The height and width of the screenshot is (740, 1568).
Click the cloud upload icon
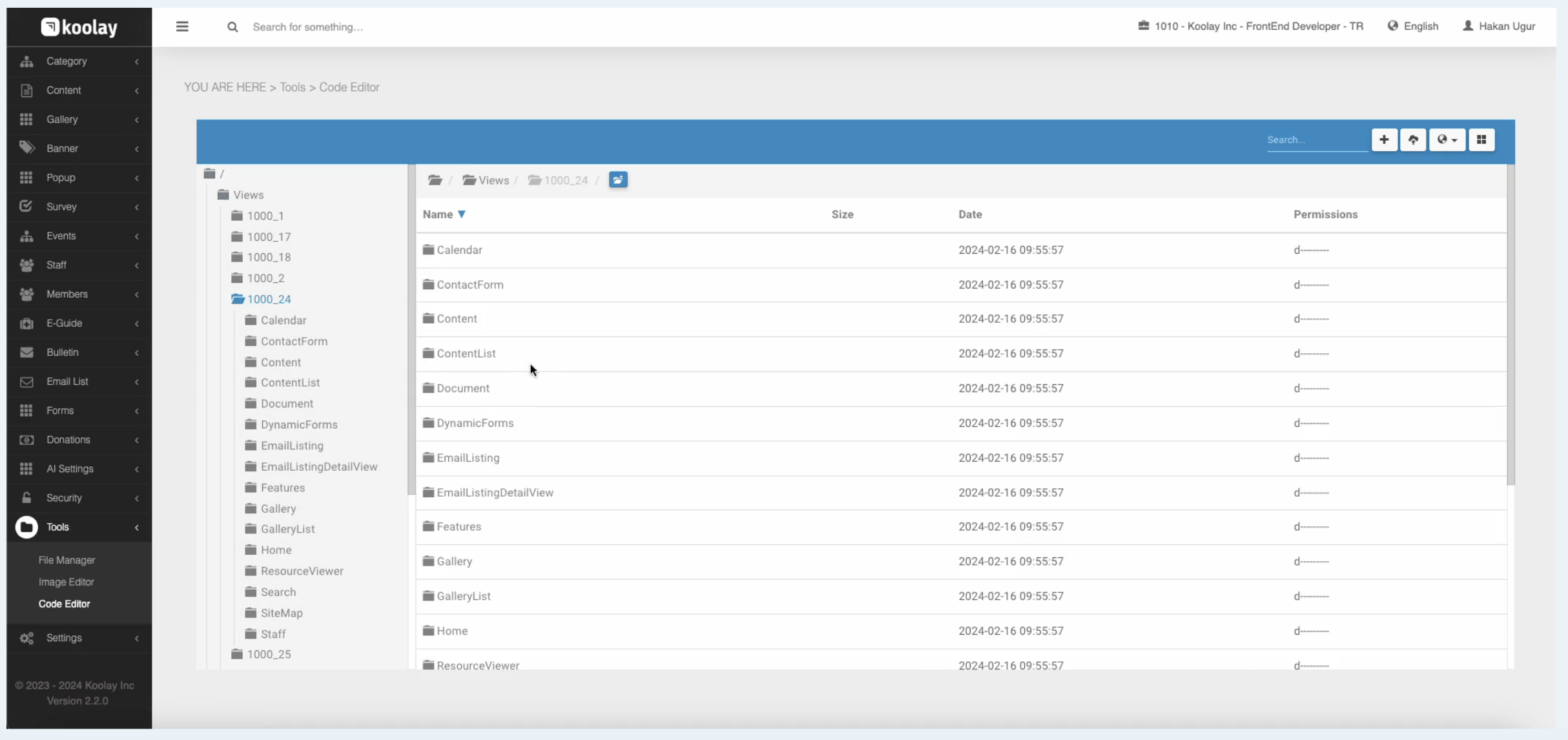(x=1413, y=139)
